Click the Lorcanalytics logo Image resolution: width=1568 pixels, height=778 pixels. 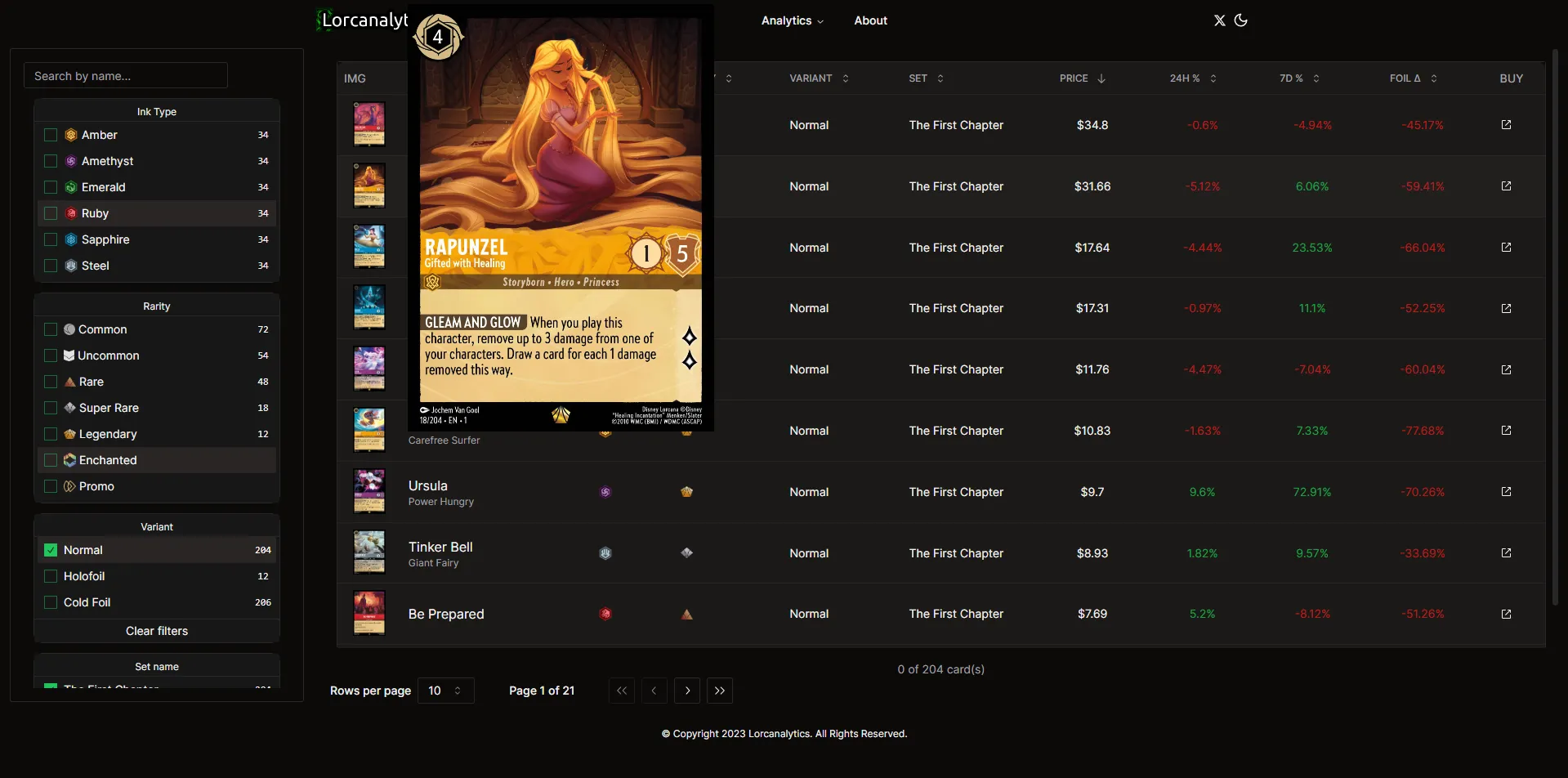362,20
